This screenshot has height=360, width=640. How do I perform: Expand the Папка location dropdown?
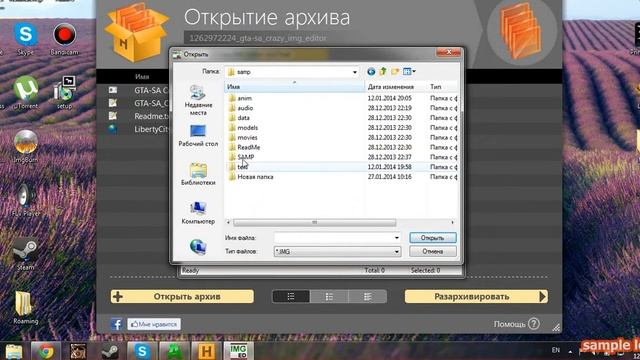point(355,72)
